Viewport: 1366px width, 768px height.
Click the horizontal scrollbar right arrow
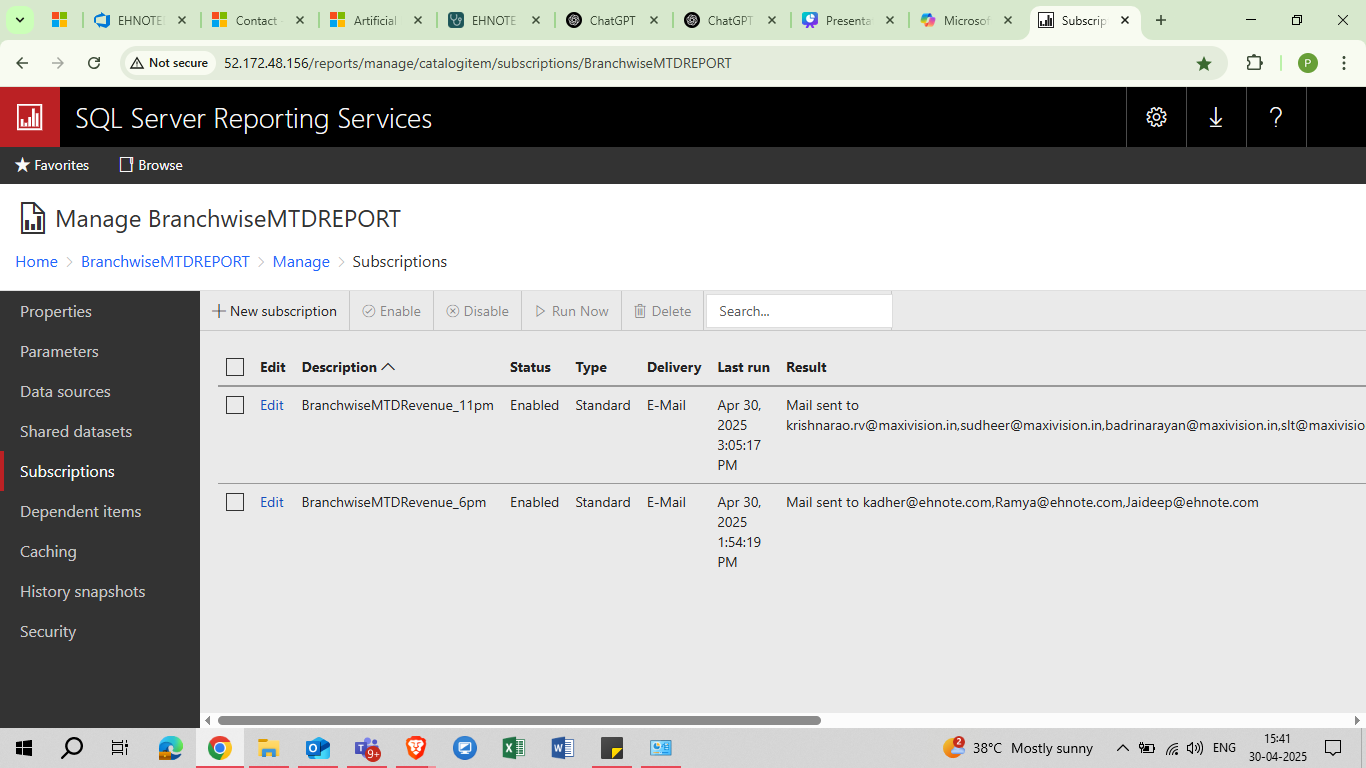(1357, 720)
